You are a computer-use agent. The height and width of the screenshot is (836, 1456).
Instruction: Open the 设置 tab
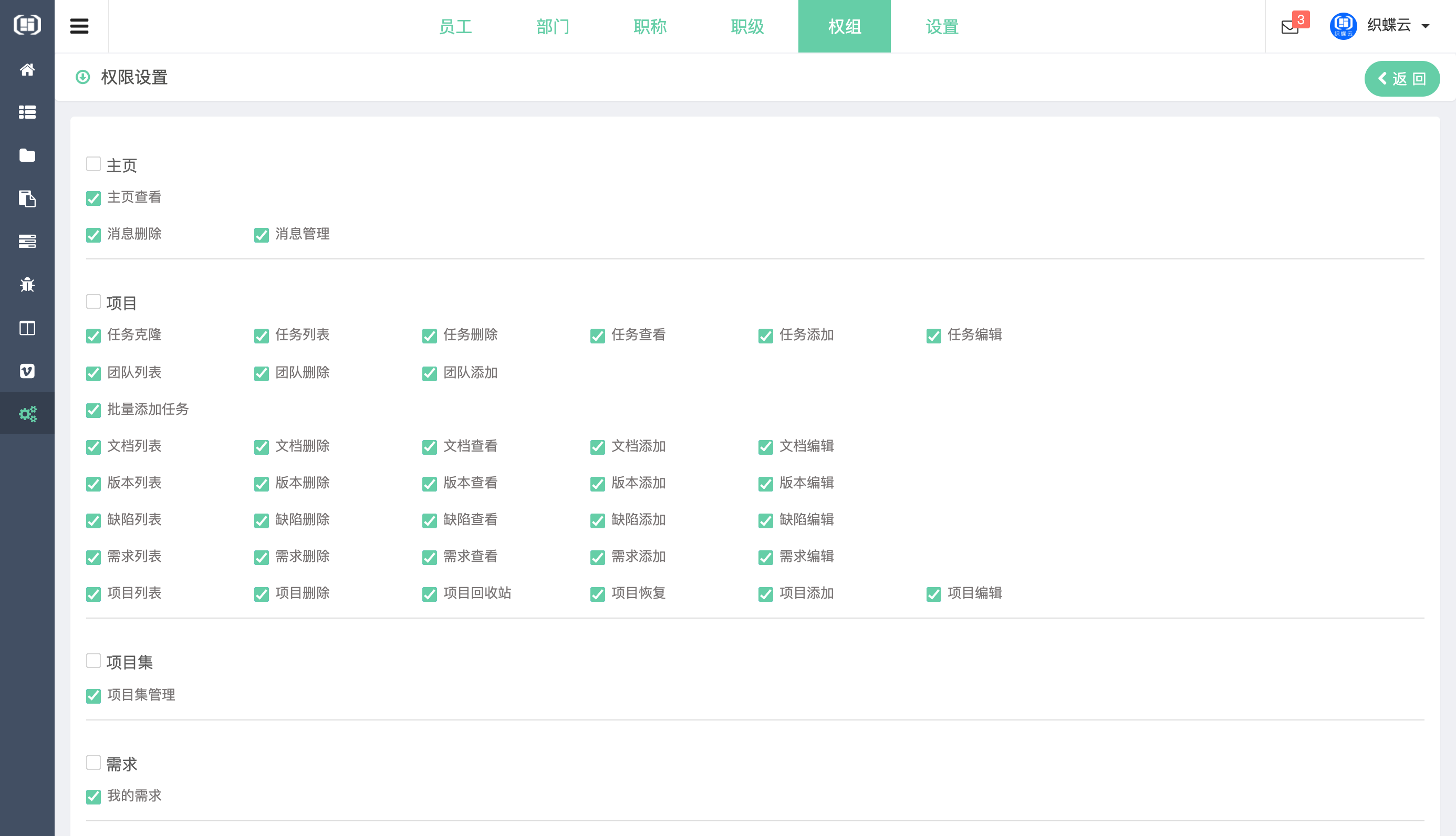coord(942,26)
